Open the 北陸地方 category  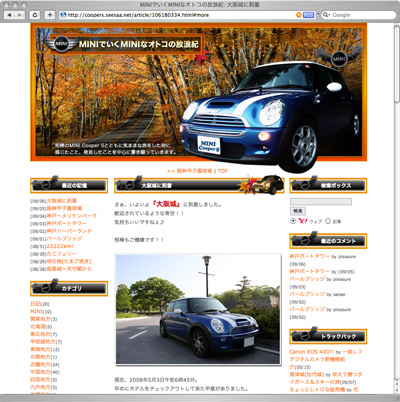(40, 357)
